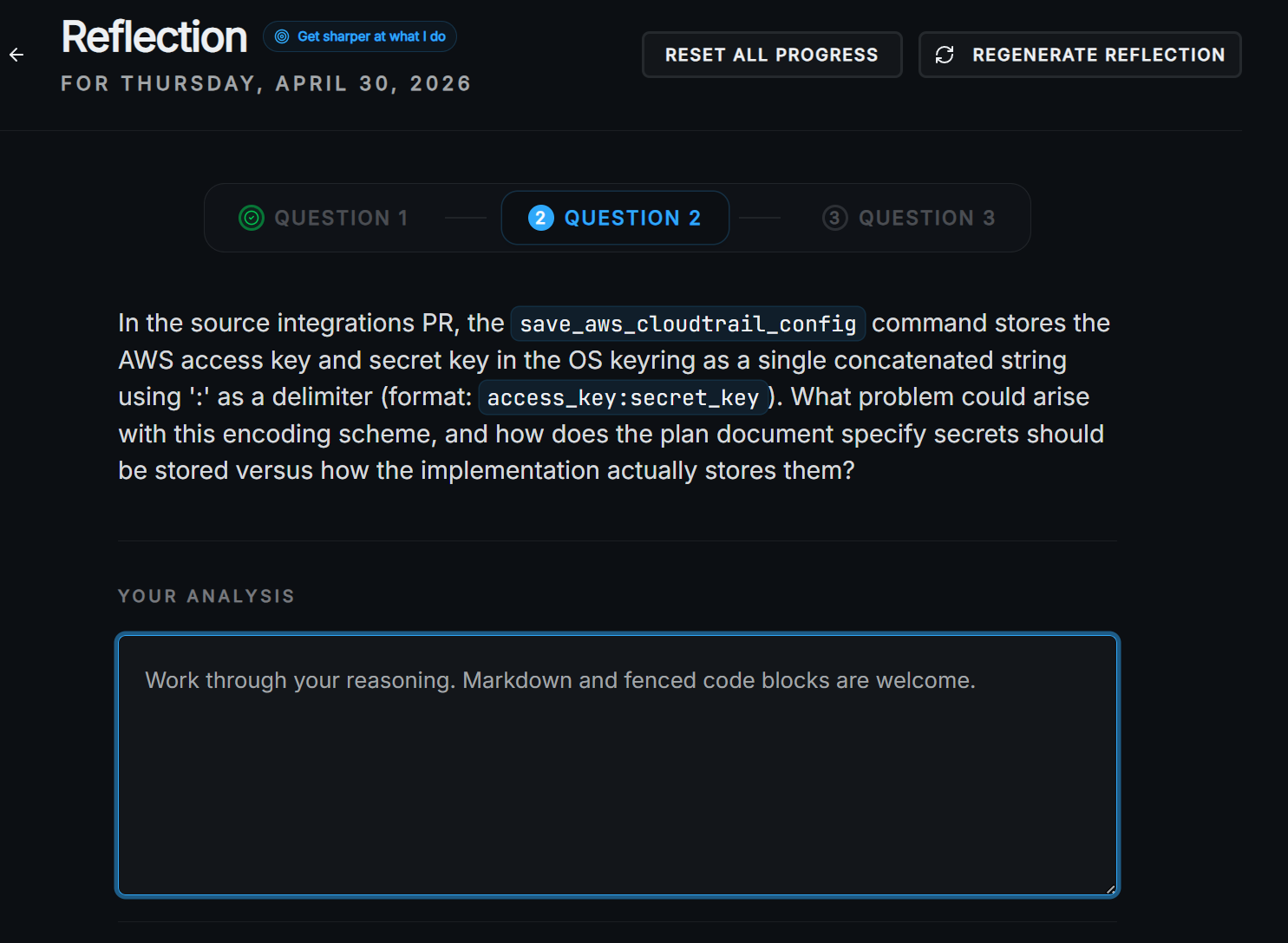This screenshot has width=1288, height=943.
Task: Go back using the left arrow icon
Action: (16, 55)
